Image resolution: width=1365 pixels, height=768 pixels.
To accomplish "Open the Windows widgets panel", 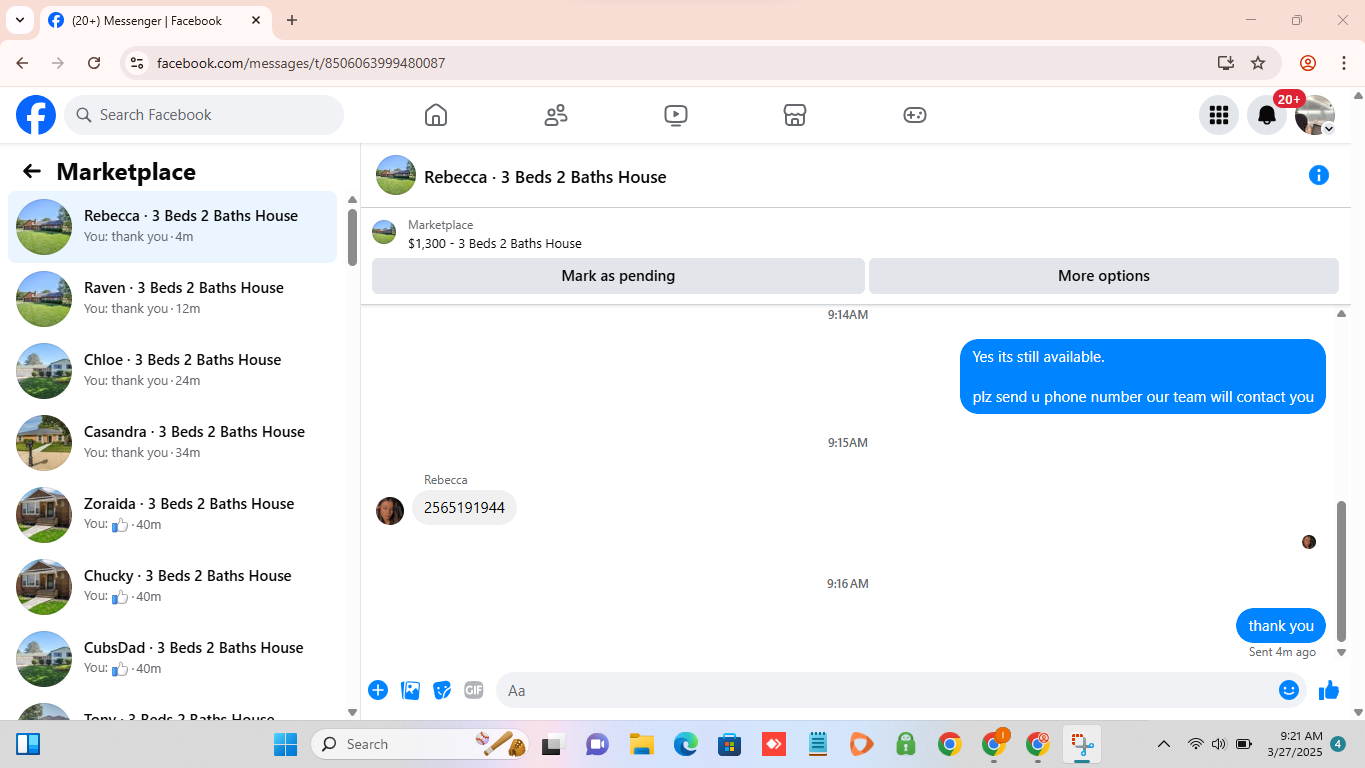I will pyautogui.click(x=28, y=744).
